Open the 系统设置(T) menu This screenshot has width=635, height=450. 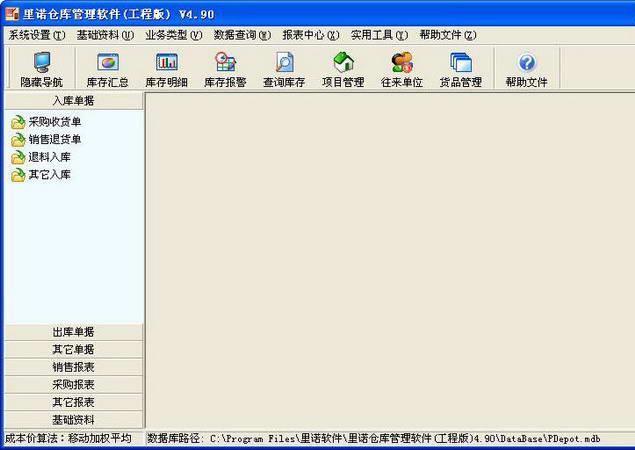tap(36, 35)
